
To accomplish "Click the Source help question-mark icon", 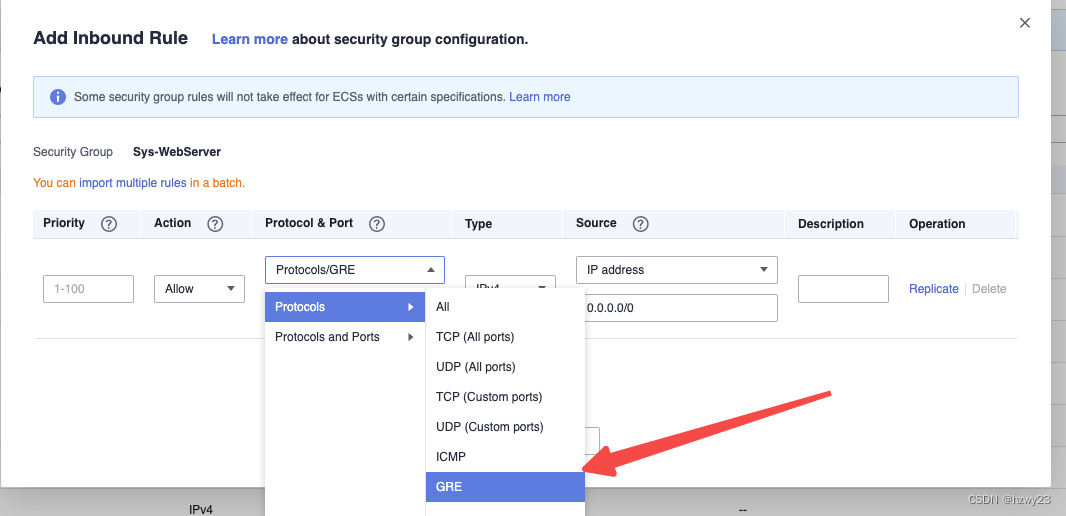I will pos(640,224).
